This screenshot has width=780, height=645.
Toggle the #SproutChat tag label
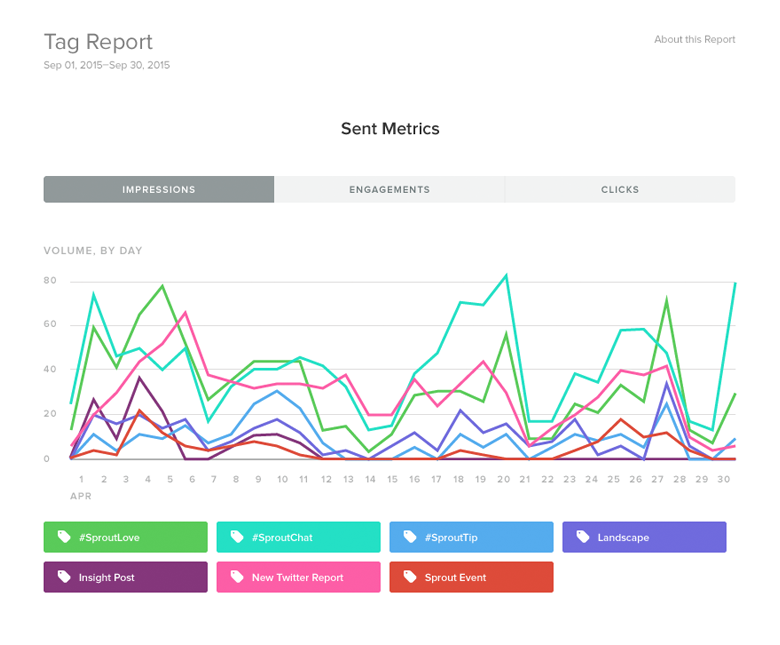coord(298,537)
